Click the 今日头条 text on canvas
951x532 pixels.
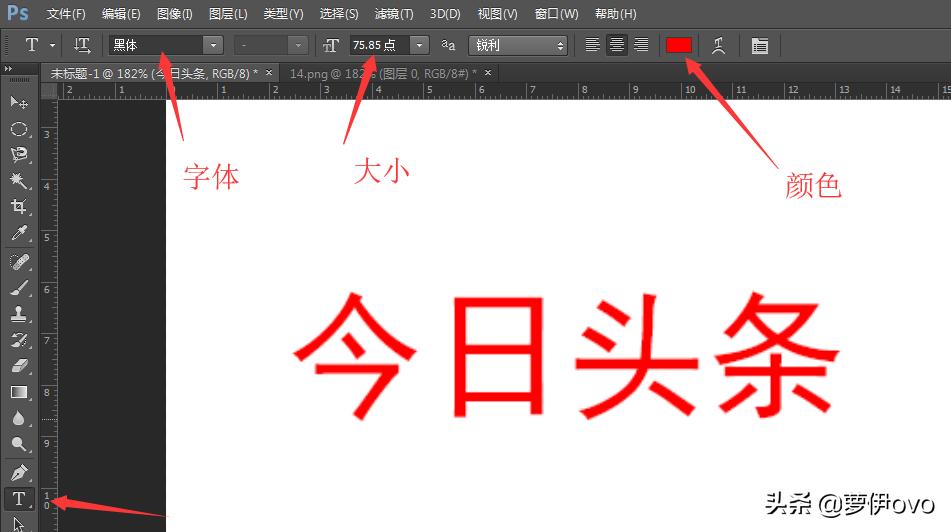(x=566, y=356)
